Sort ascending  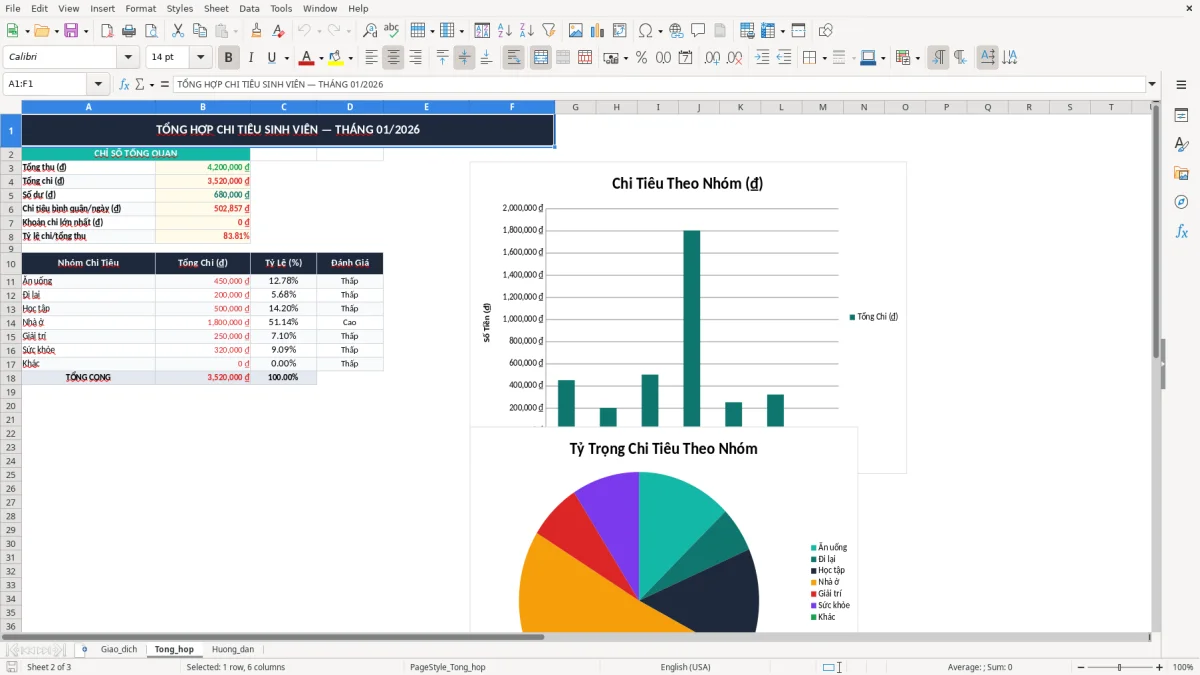pyautogui.click(x=505, y=31)
